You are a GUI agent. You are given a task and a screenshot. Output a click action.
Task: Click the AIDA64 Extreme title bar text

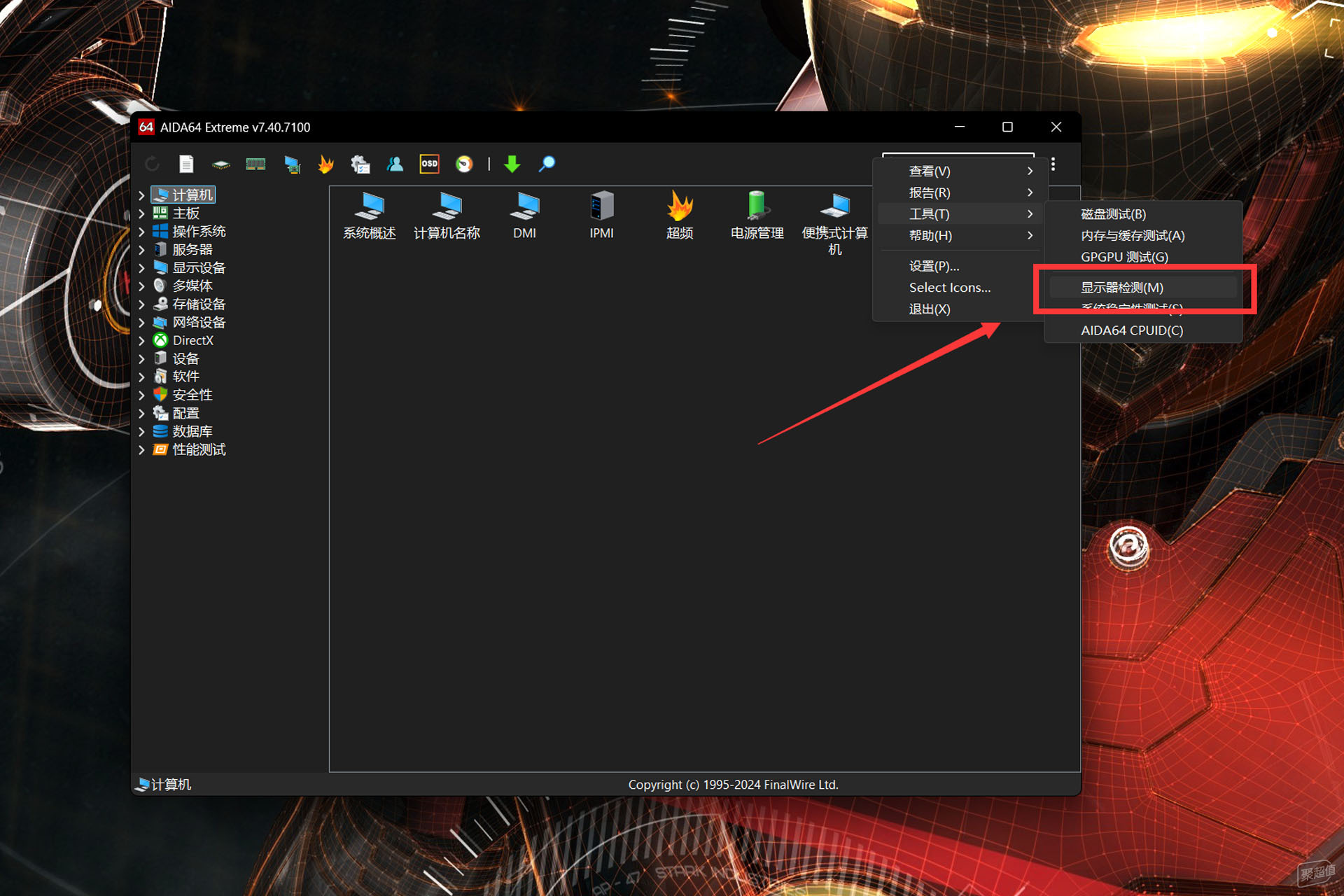pos(235,127)
